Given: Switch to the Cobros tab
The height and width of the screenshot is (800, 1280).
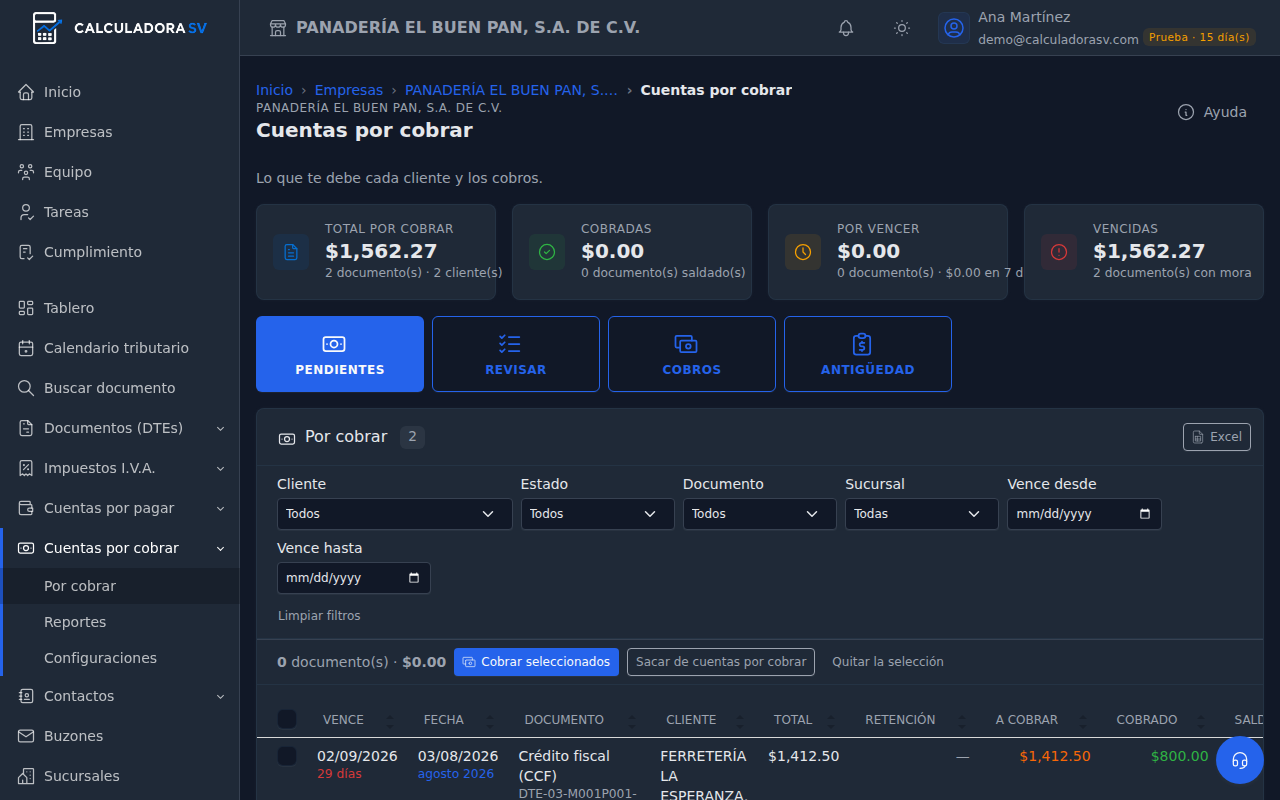Looking at the screenshot, I should (x=692, y=354).
